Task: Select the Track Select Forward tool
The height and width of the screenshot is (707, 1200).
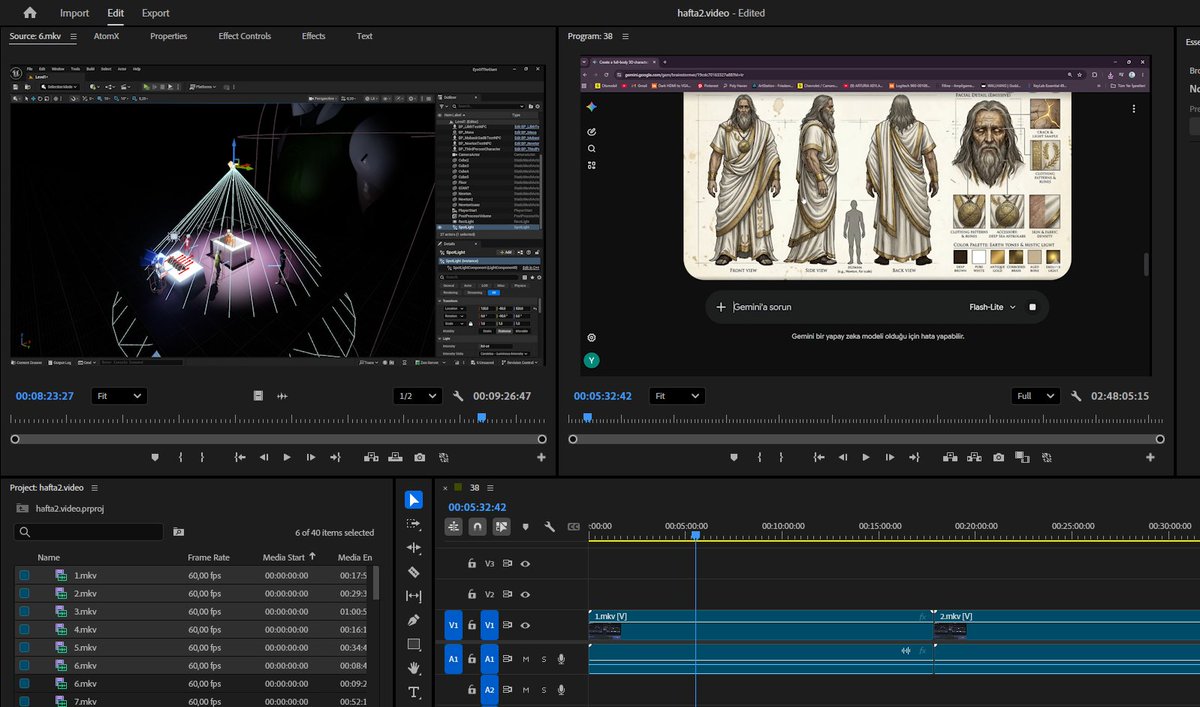Action: pyautogui.click(x=414, y=524)
